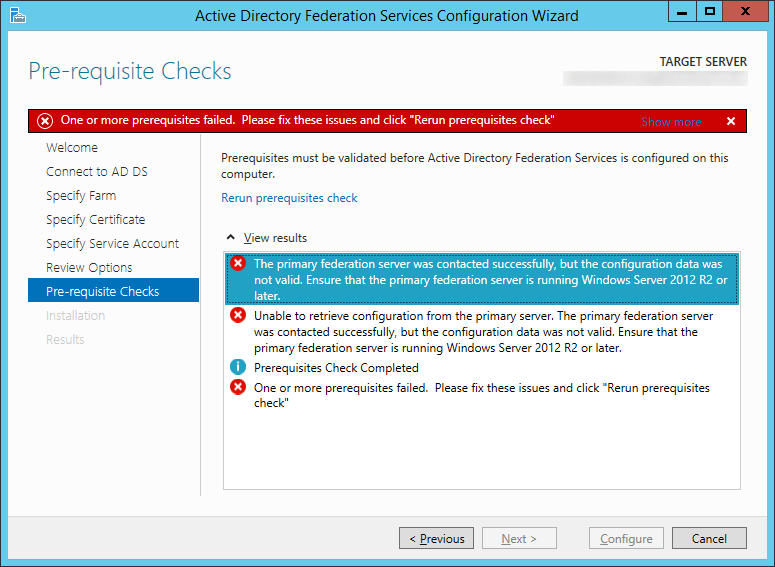Screen dimensions: 775x567
Task: Click the Pre-requisite Checks page heading
Action: pyautogui.click(x=130, y=71)
